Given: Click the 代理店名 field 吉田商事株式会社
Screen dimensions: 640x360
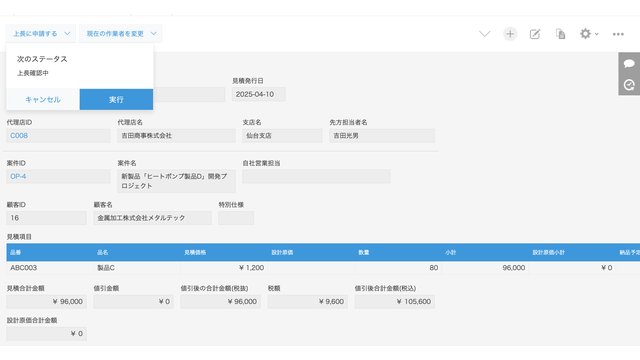Looking at the screenshot, I should coord(176,136).
